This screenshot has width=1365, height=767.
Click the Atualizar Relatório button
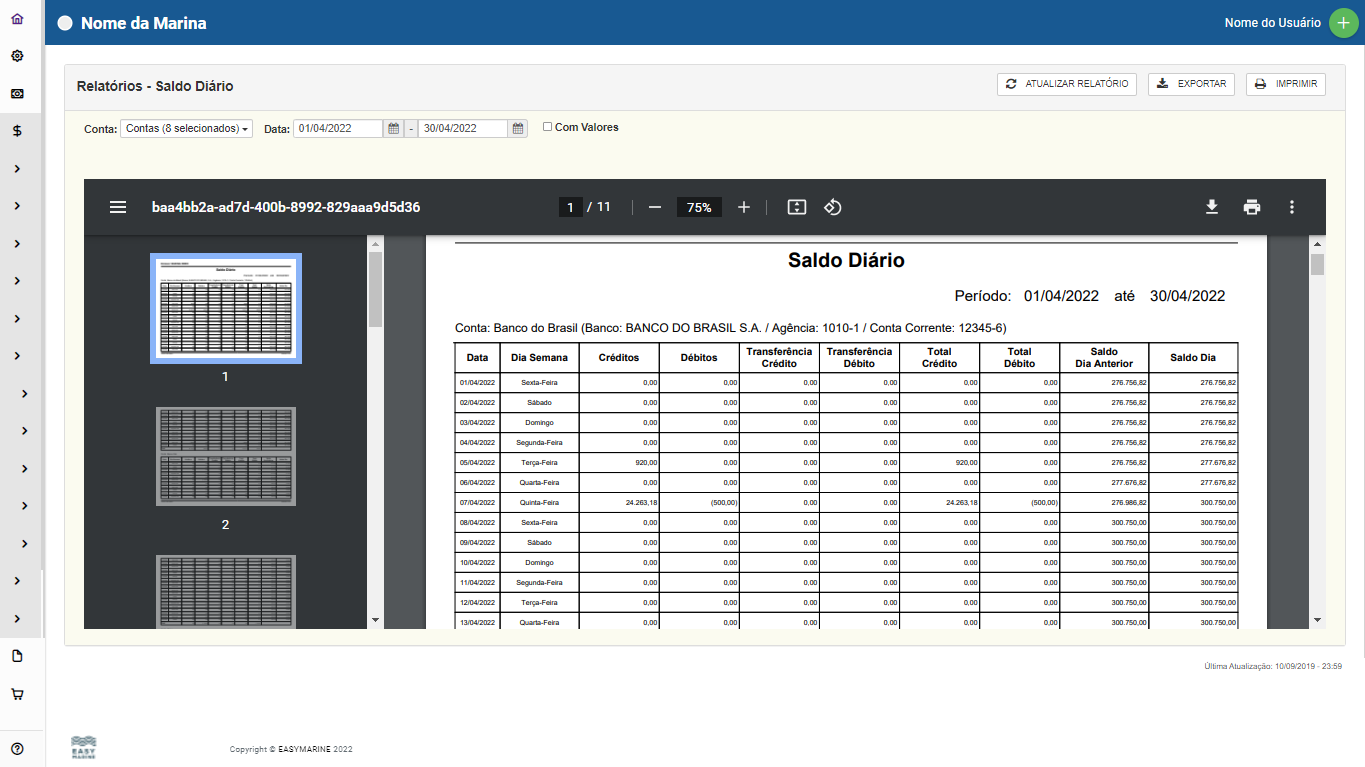pyautogui.click(x=1066, y=84)
